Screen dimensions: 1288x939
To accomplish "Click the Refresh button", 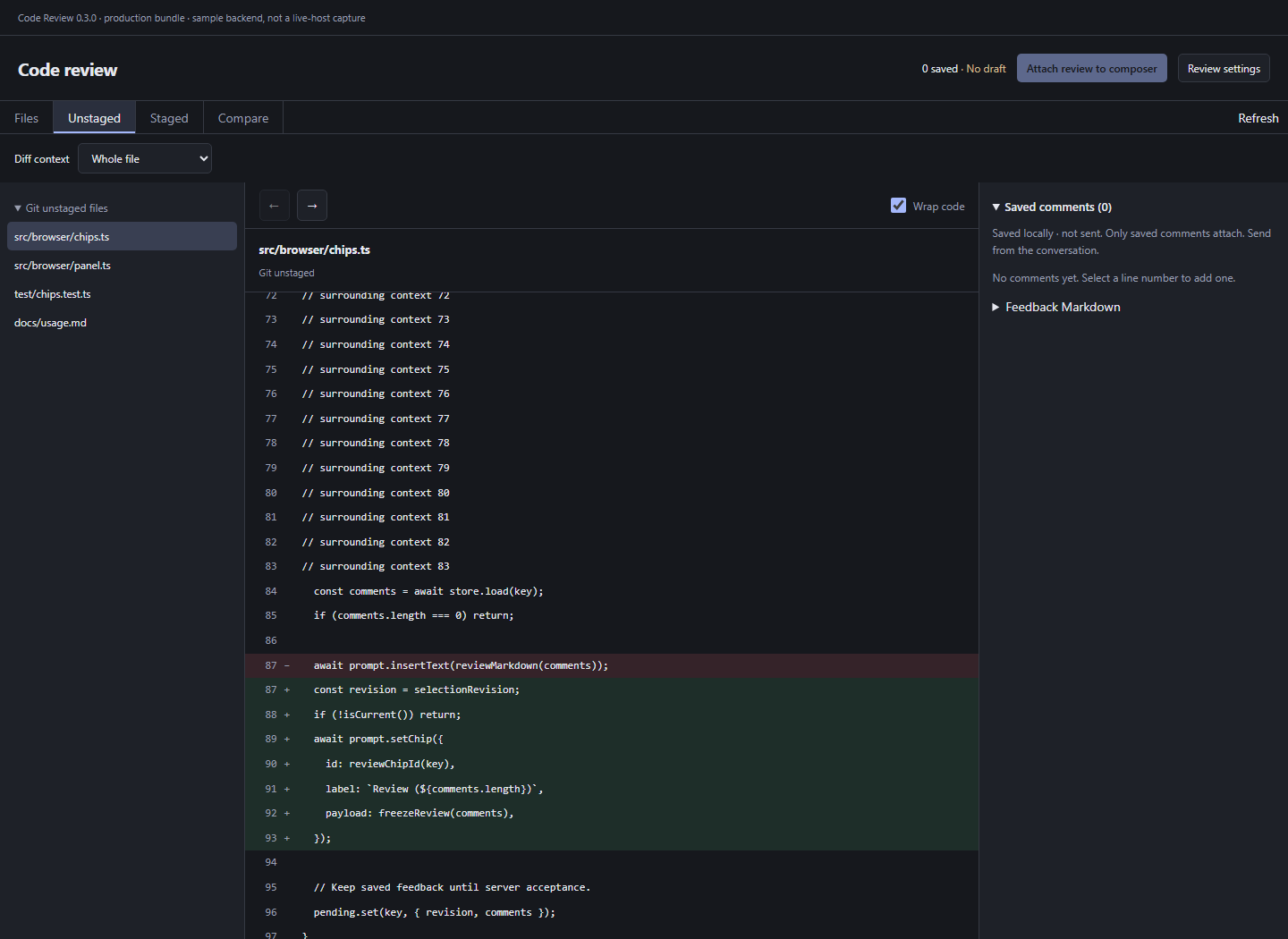I will [1258, 118].
